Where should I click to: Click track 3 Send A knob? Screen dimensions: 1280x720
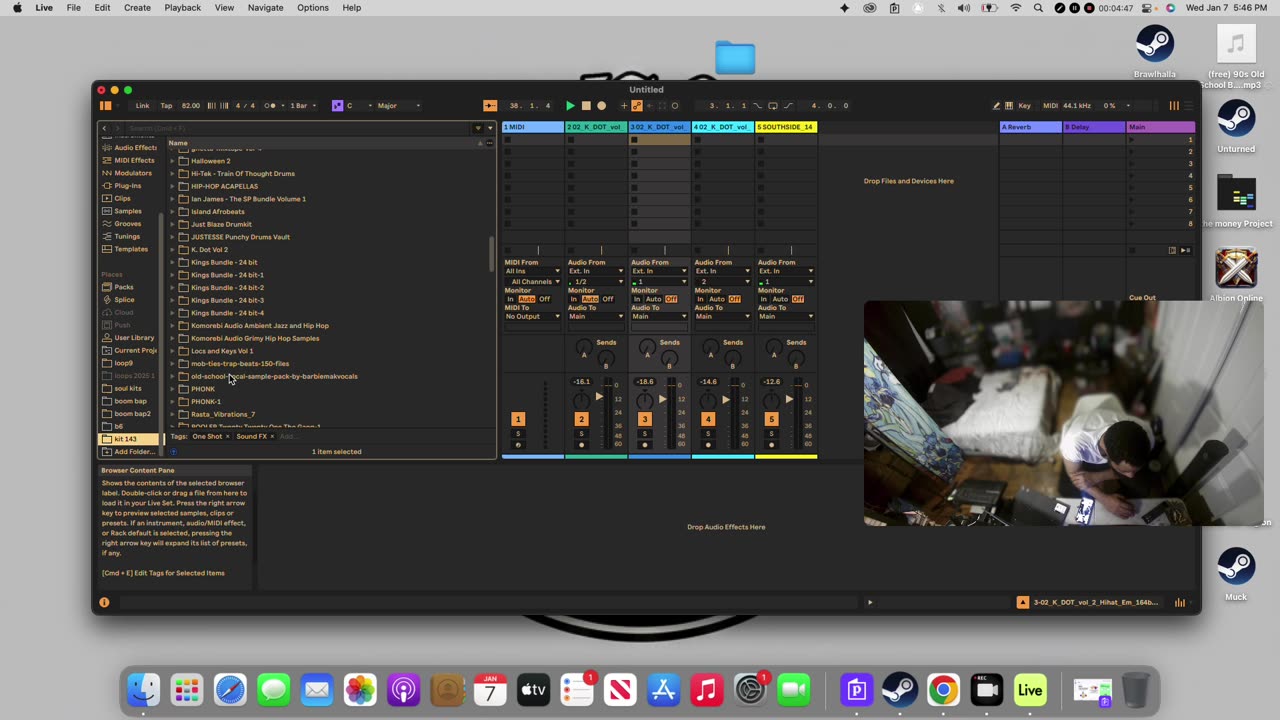click(647, 346)
